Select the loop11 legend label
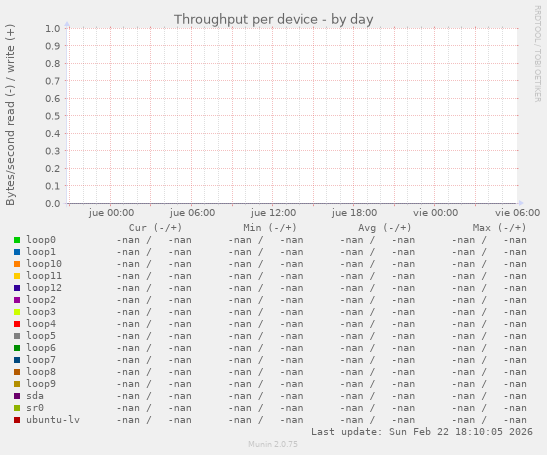 pos(44,276)
